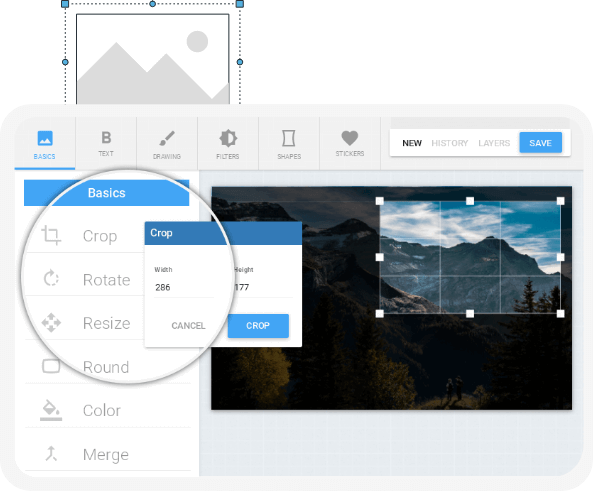Open the History panel

tap(450, 143)
